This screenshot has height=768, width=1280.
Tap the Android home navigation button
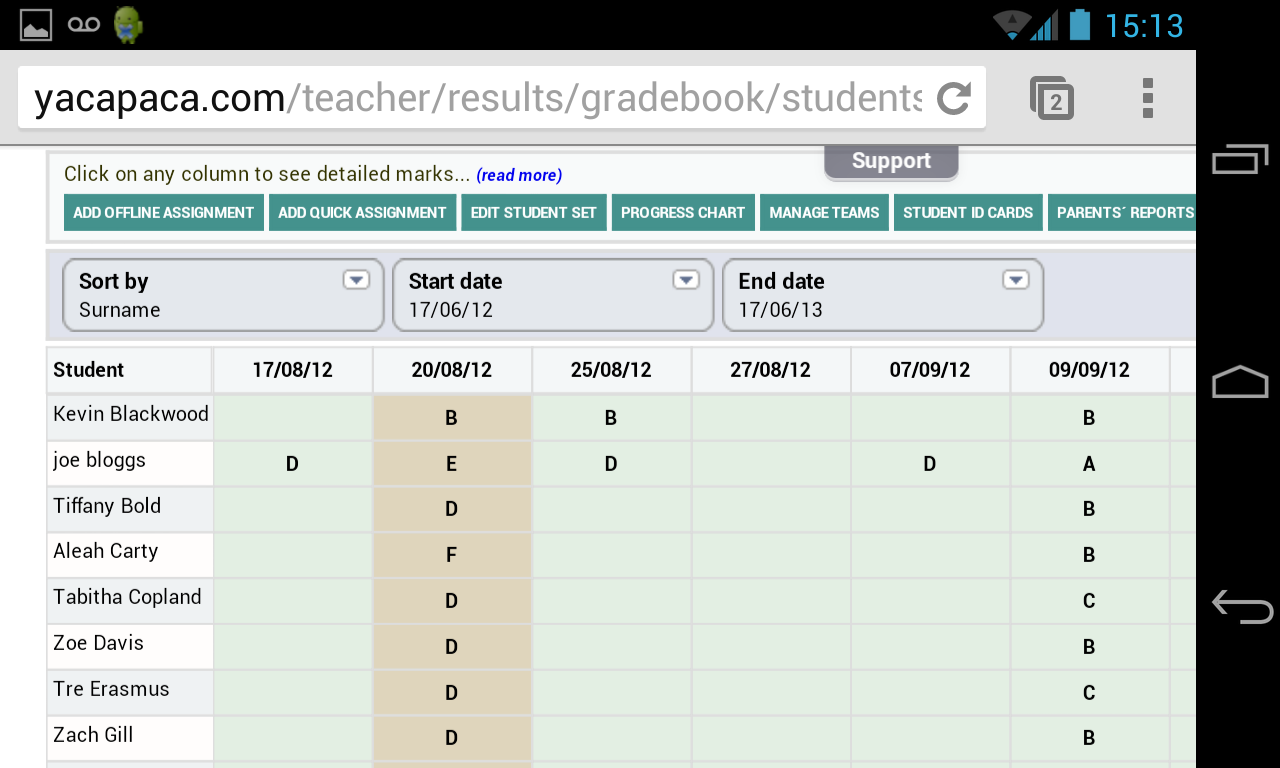[x=1241, y=382]
